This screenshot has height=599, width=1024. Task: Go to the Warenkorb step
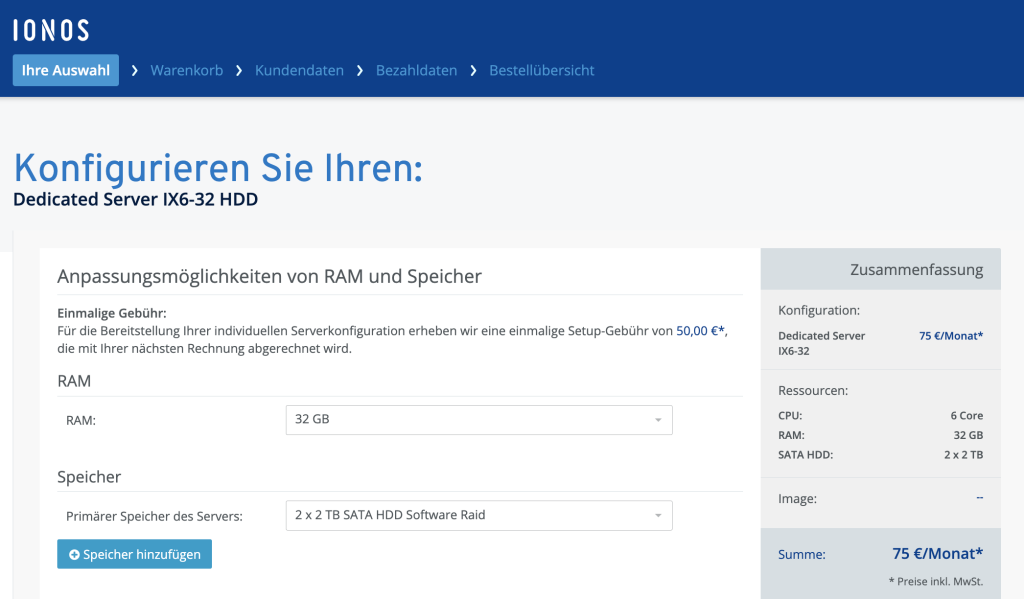tap(187, 70)
